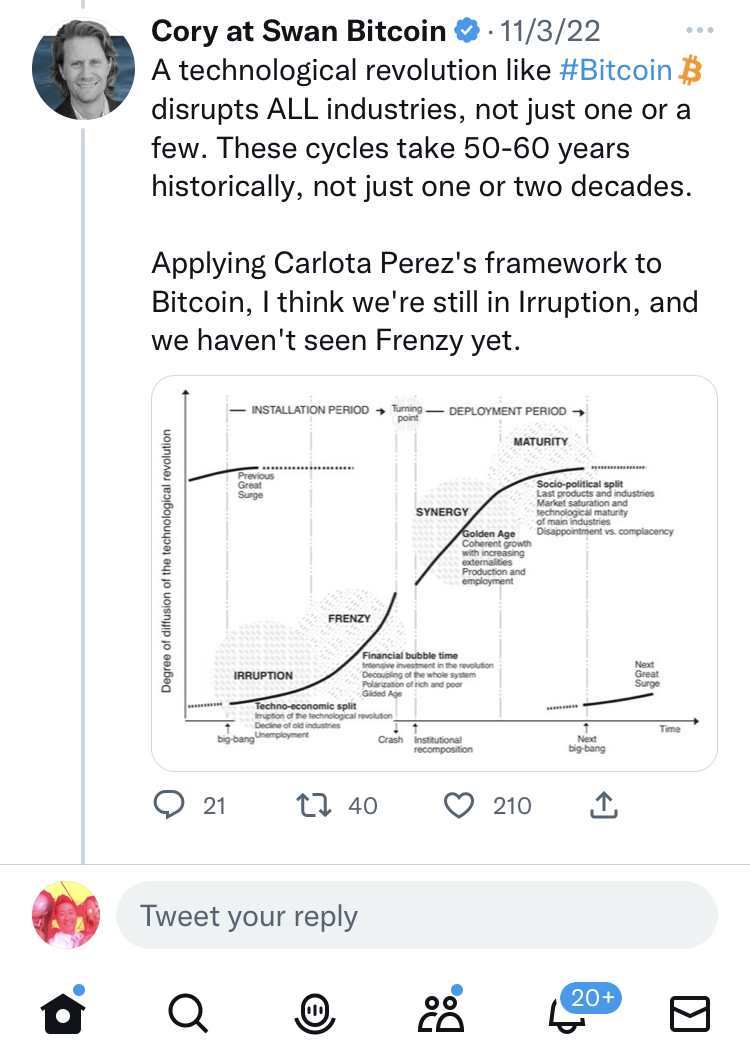The image size is (750, 1063).
Task: Open direct messages envelope
Action: click(x=690, y=1014)
